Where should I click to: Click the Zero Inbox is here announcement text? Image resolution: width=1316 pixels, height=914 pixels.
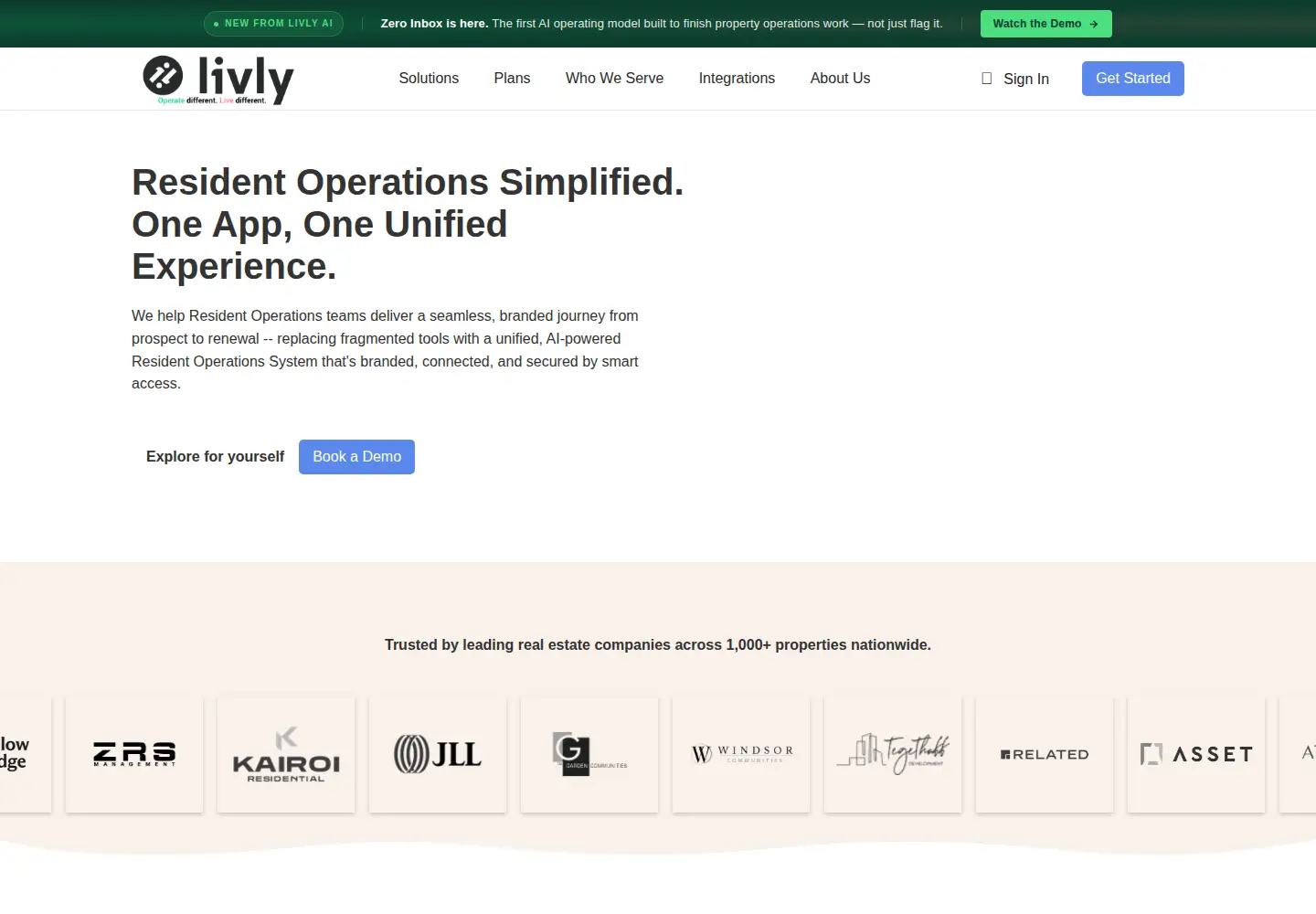(662, 24)
